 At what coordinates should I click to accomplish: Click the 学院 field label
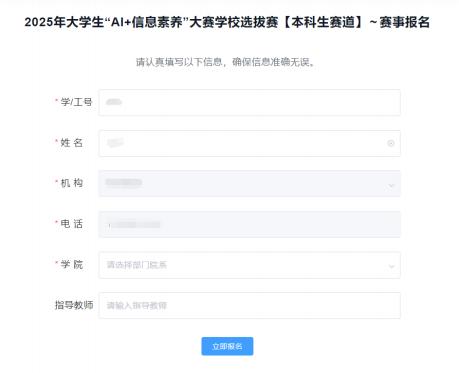point(71,264)
